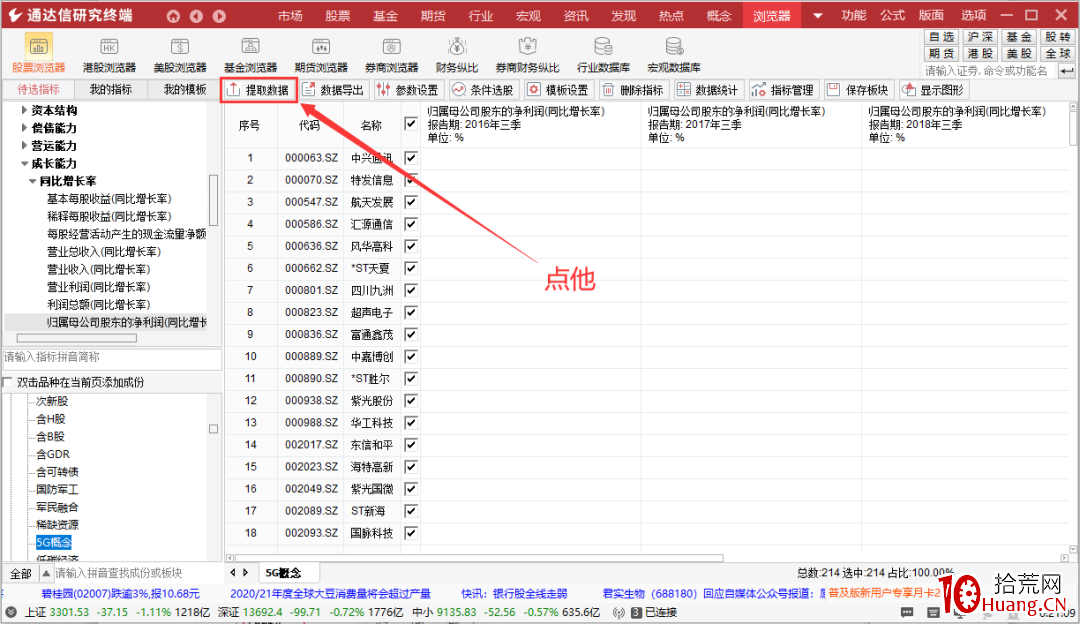Click 显示图形 show chart button
Screen dimensions: 1080x624
coord(933,90)
